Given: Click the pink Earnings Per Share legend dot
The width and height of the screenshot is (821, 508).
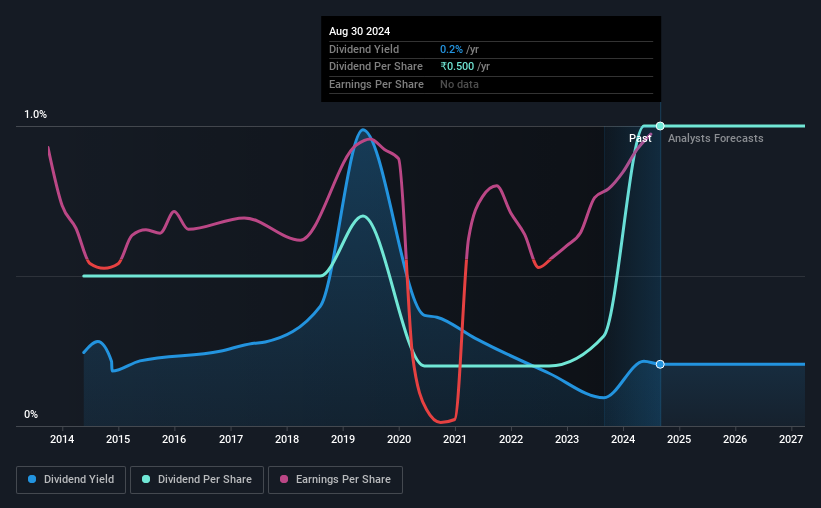Looking at the screenshot, I should click(284, 479).
